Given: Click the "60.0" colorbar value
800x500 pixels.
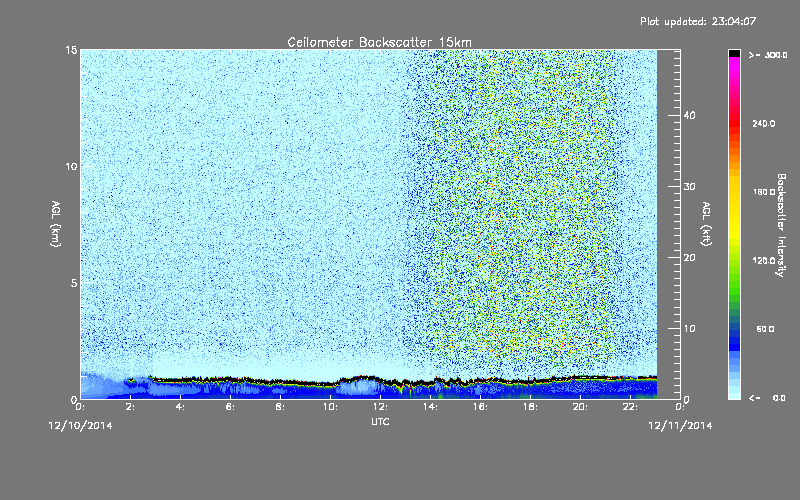Looking at the screenshot, I should (x=765, y=329).
